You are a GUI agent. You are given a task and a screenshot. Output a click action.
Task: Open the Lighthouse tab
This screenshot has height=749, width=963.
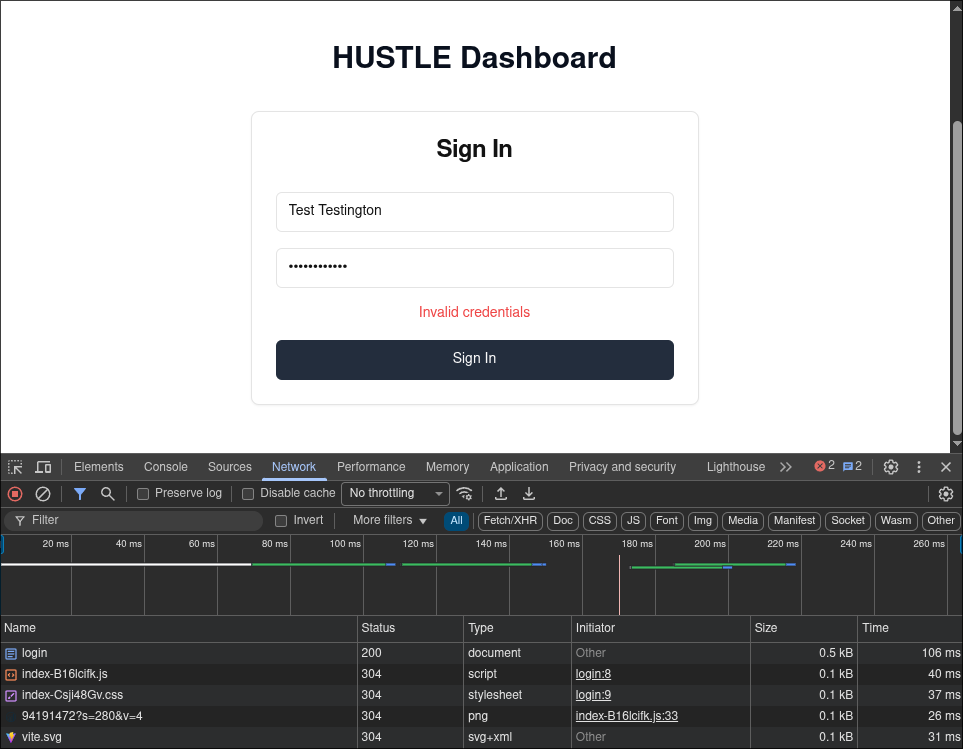(736, 467)
